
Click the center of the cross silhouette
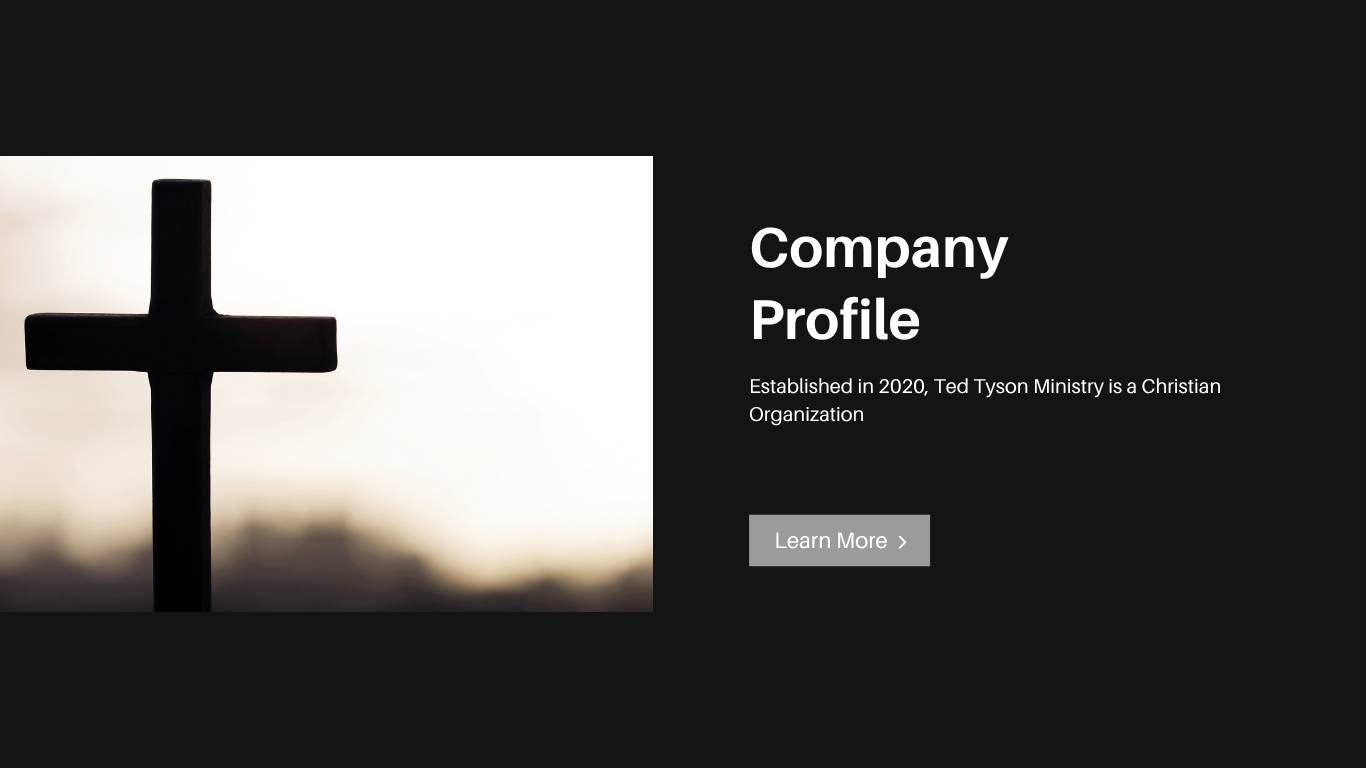tap(181, 342)
